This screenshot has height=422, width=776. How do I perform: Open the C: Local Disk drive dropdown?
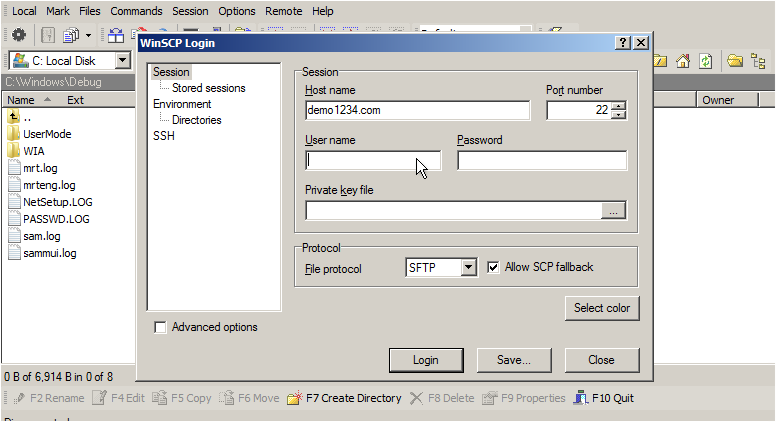coord(122,61)
